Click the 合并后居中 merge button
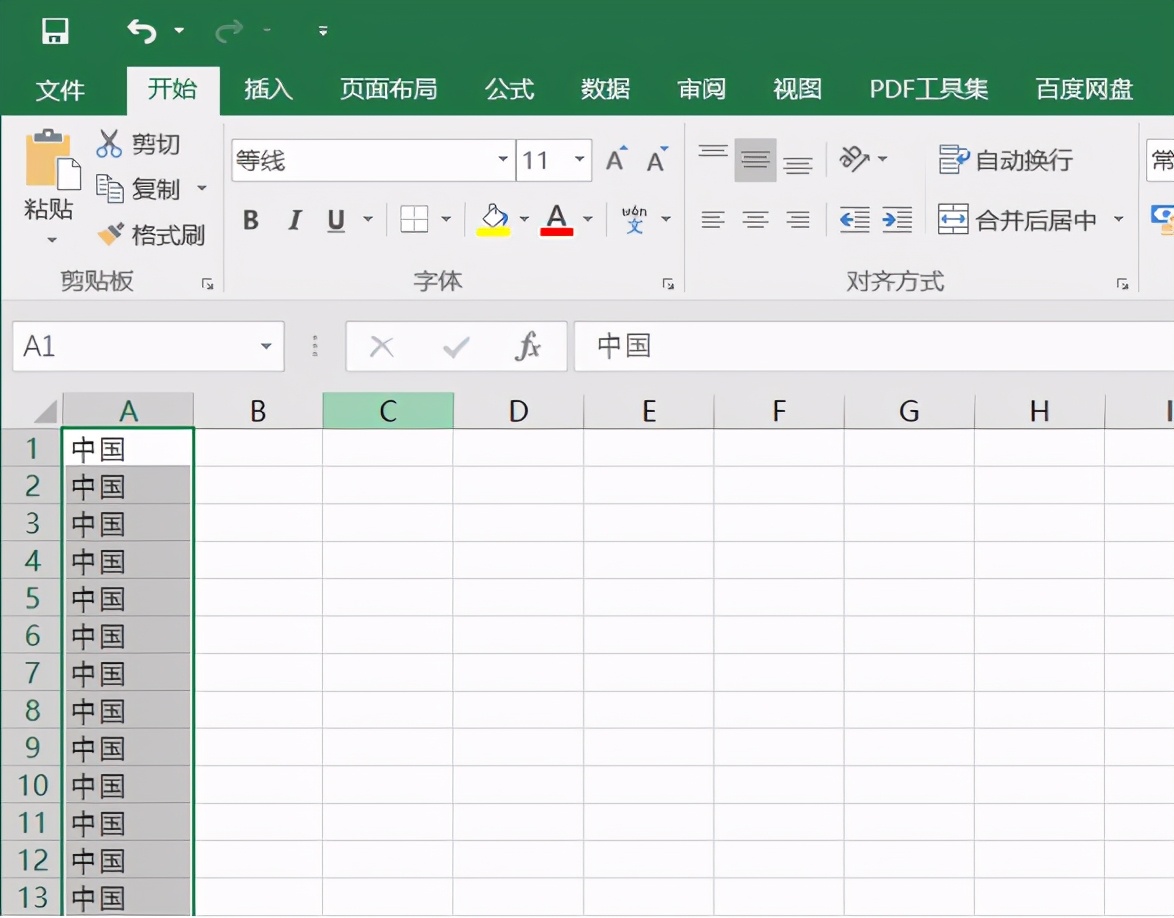 pos(1017,219)
